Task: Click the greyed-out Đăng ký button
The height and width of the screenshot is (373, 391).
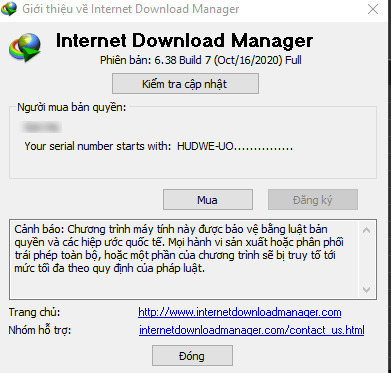Action: coord(313,200)
